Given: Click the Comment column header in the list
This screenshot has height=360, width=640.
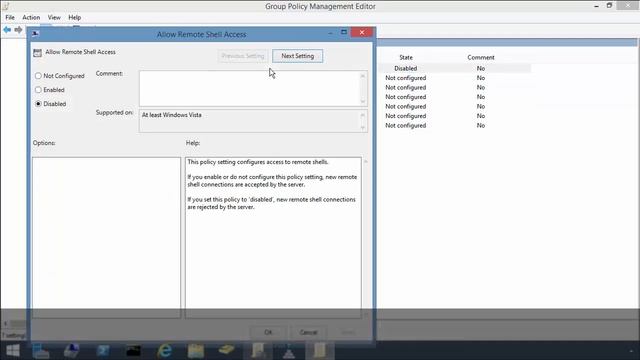Looking at the screenshot, I should click(481, 58).
